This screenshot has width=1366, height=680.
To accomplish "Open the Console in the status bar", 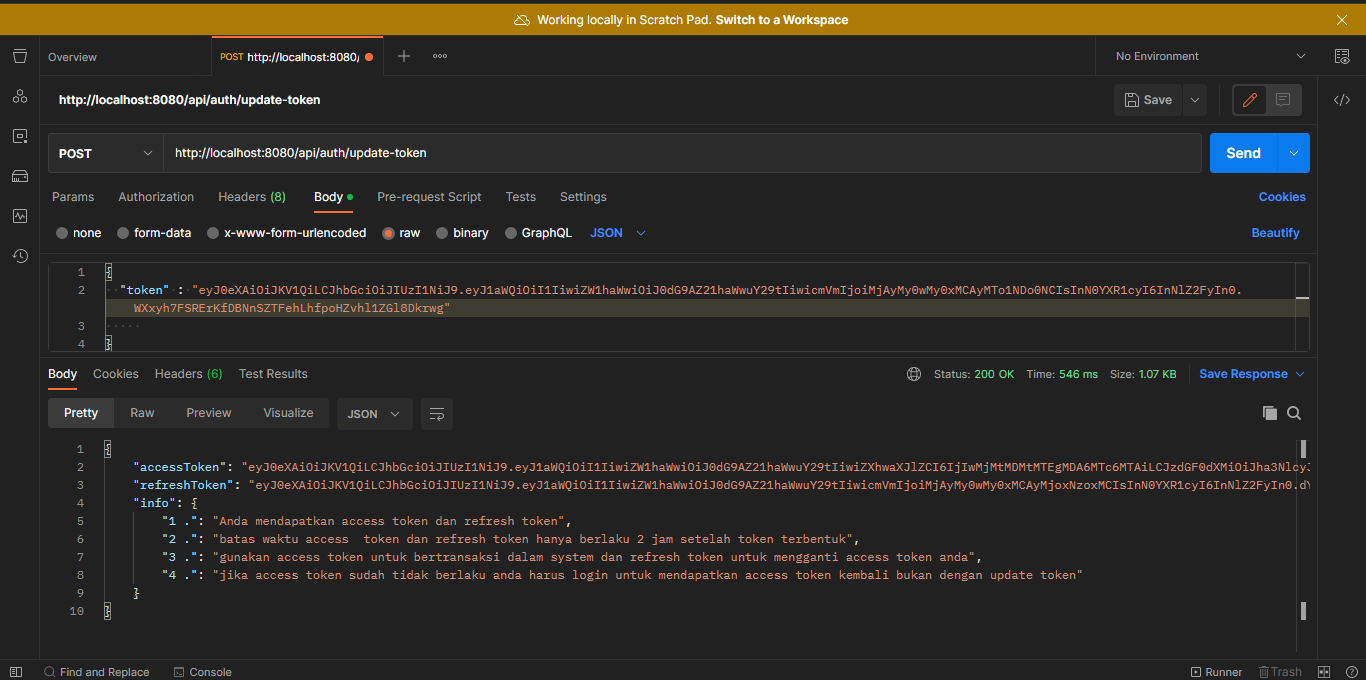I will (202, 672).
